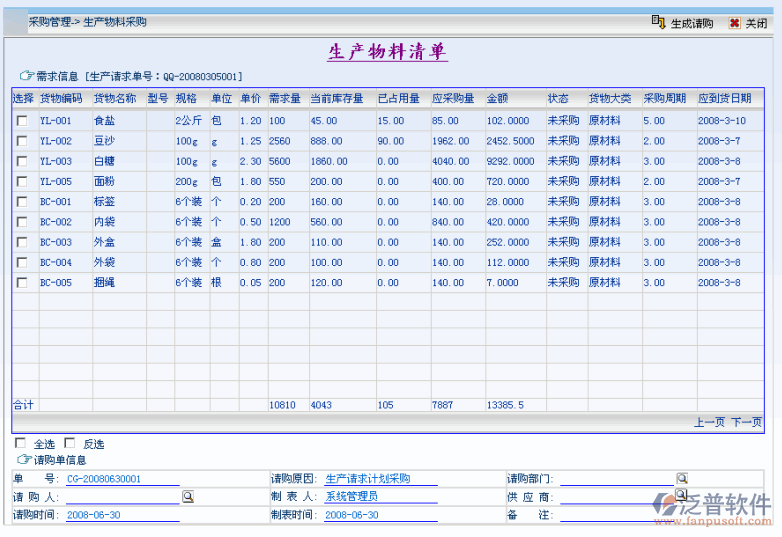Click the hand icon beside 需求信息
This screenshot has width=782, height=537.
point(26,75)
